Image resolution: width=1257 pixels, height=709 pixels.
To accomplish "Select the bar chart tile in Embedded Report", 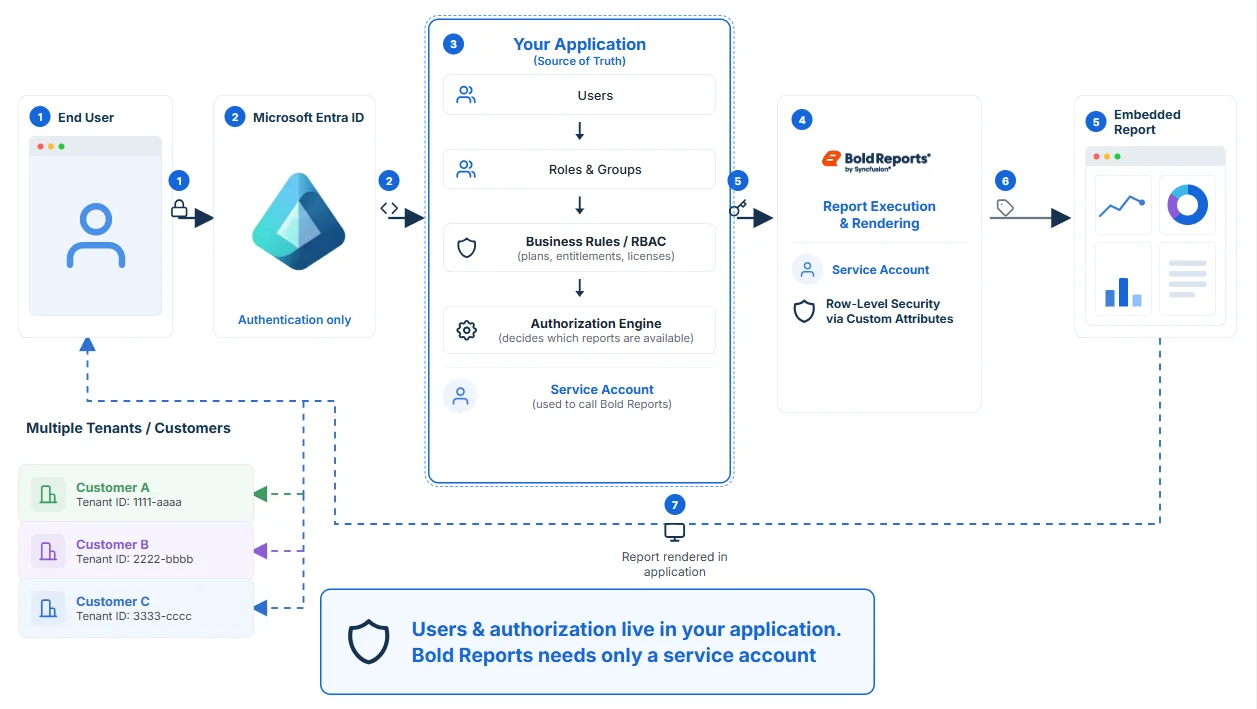I will coord(1123,278).
